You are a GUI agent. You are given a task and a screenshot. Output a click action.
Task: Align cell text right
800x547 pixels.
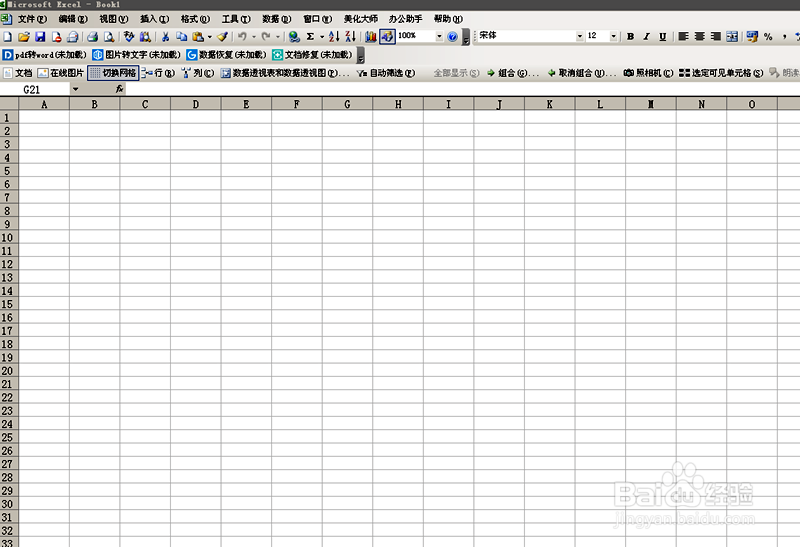[716, 37]
